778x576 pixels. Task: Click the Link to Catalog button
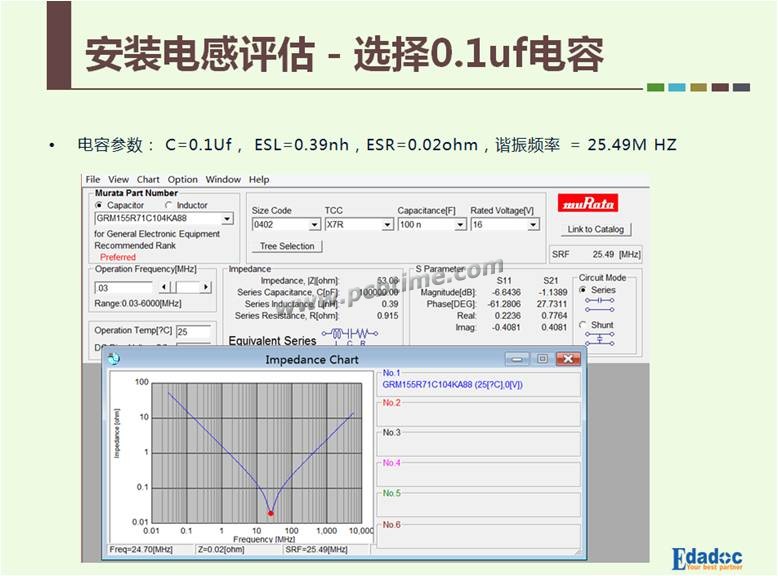click(596, 229)
